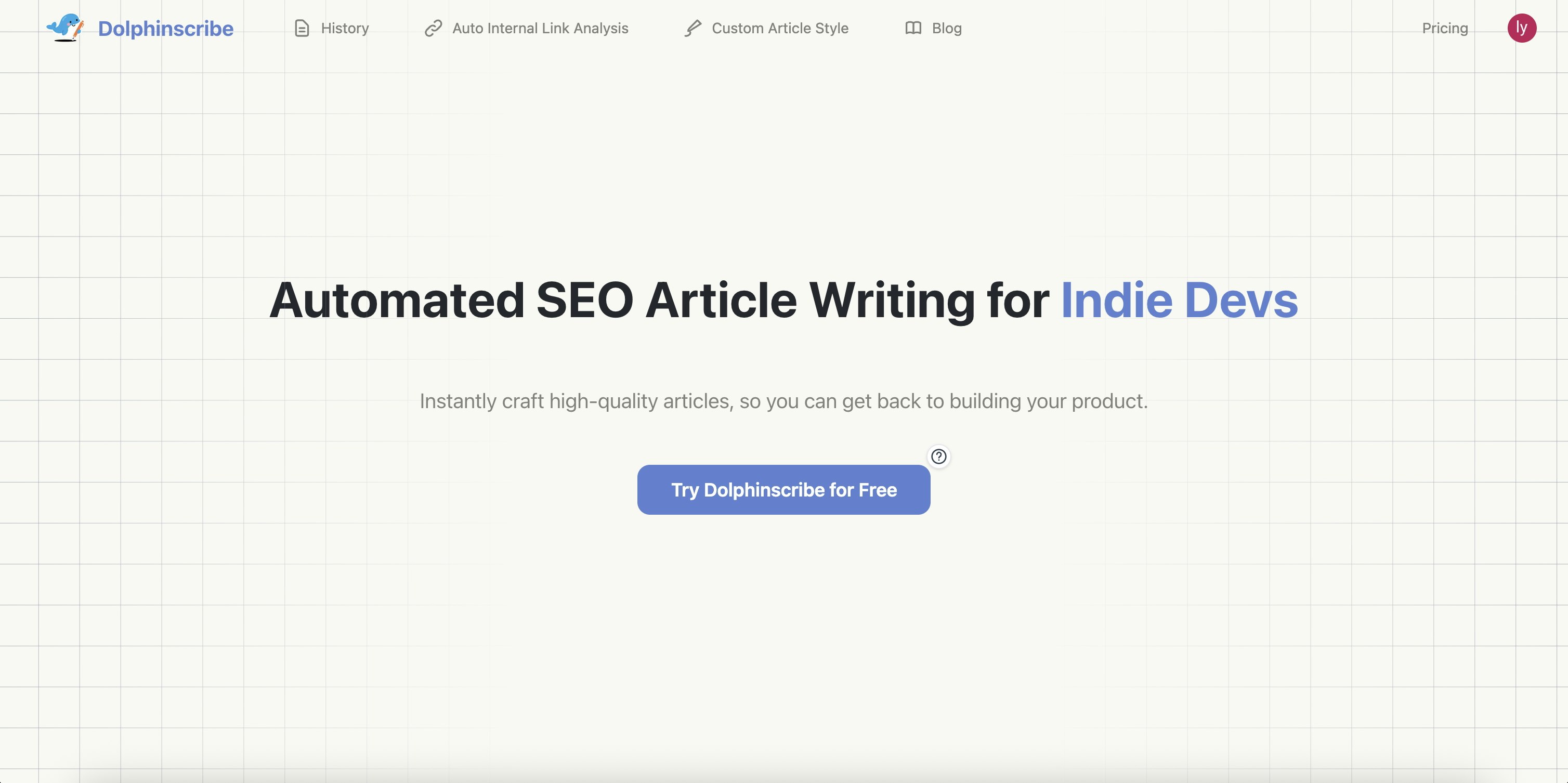Click the Dolphinscribe dolphin logo icon
Image resolution: width=1568 pixels, height=783 pixels.
coord(65,28)
